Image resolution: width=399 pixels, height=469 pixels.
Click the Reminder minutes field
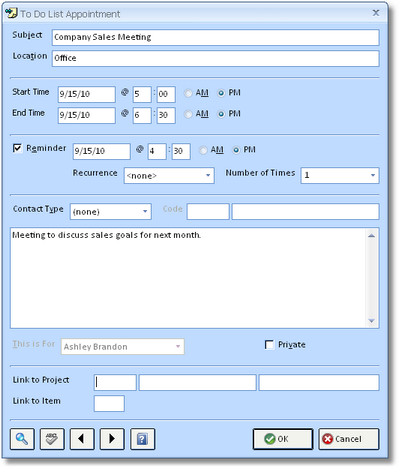point(181,151)
